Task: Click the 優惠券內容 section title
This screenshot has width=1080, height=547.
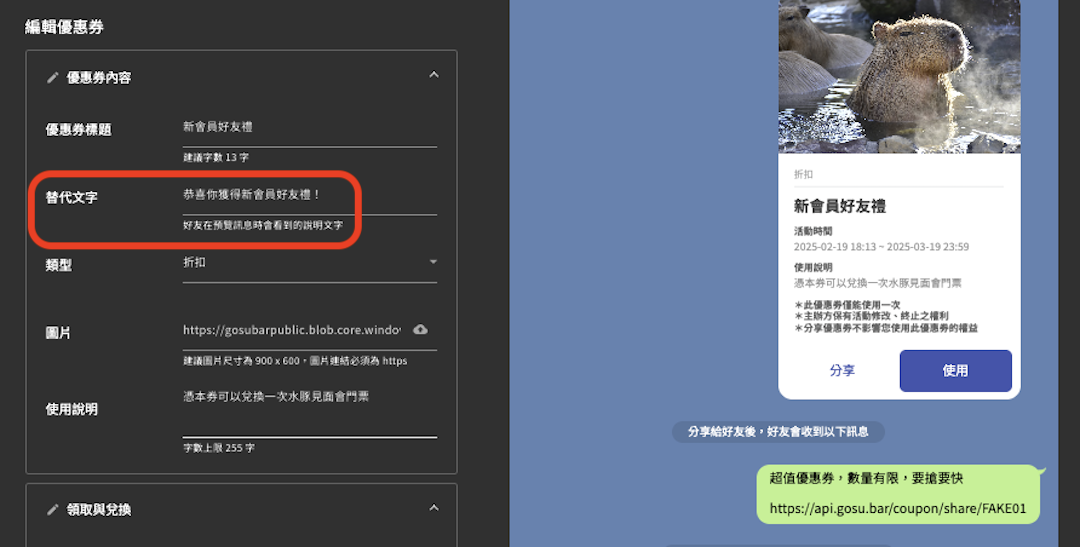Action: (98, 78)
